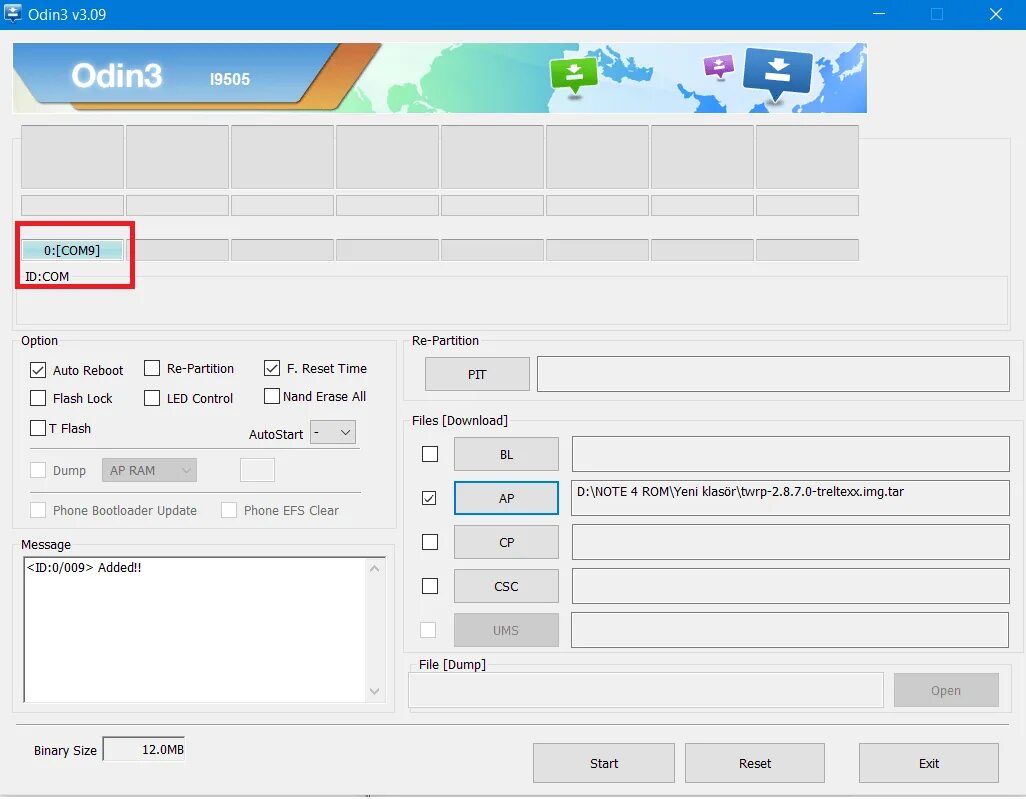Click the ID:COM label text
1026x799 pixels.
tap(47, 277)
